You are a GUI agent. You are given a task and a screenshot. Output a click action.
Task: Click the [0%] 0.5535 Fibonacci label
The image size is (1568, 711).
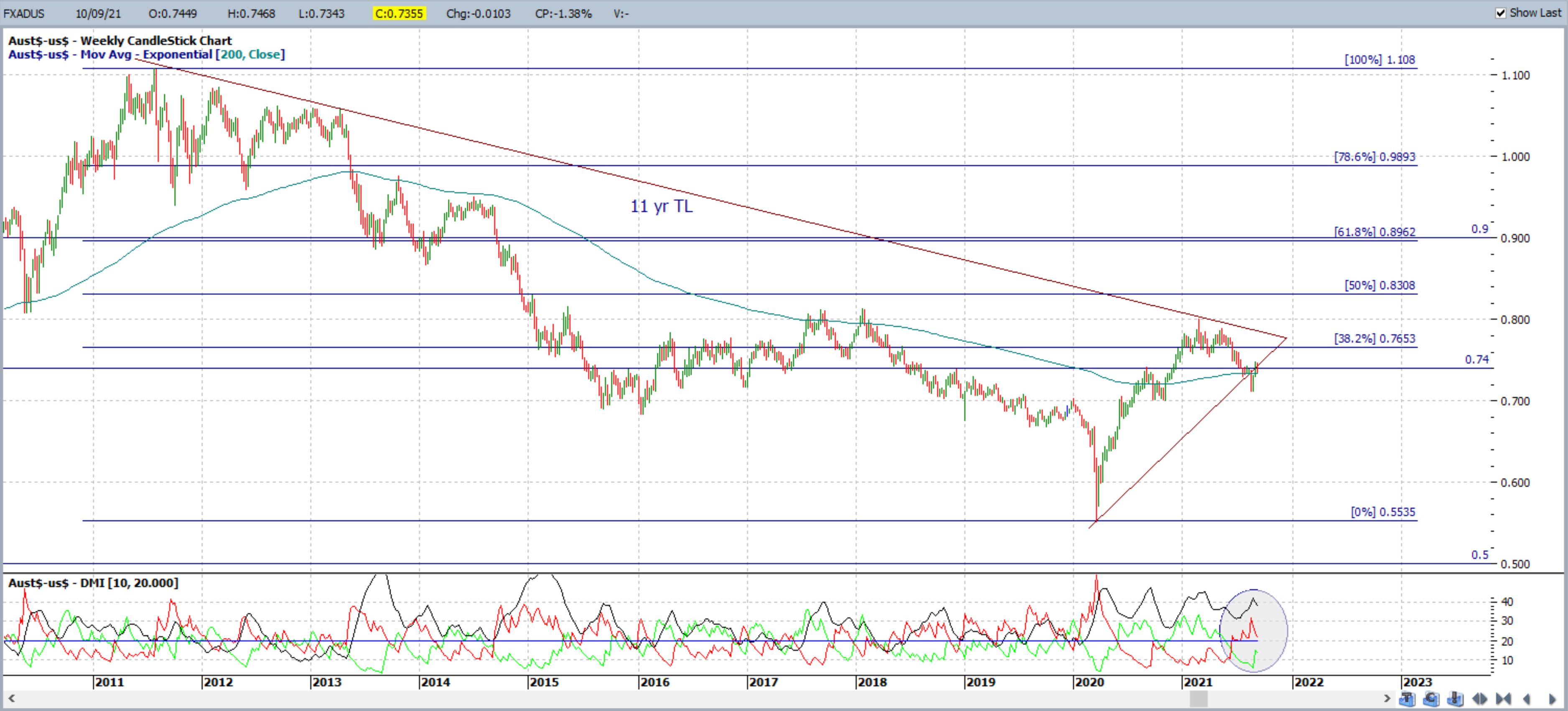pyautogui.click(x=1383, y=512)
